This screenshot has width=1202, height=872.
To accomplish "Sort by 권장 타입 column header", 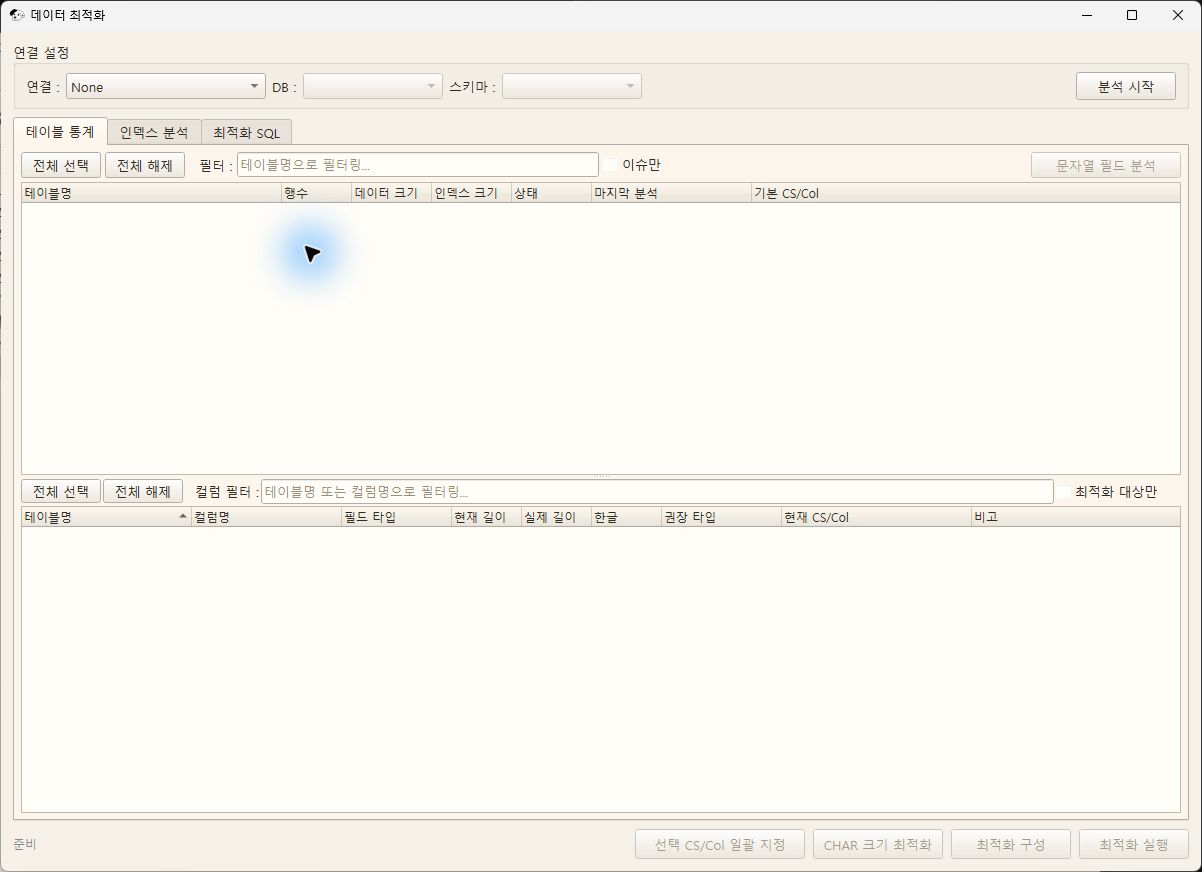I will point(721,517).
